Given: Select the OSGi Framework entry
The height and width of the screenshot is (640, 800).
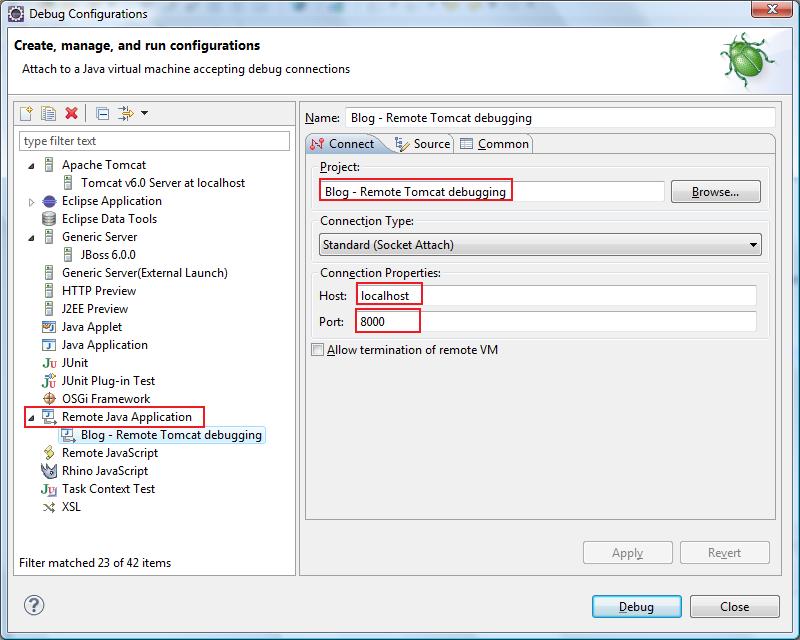Looking at the screenshot, I should (106, 399).
